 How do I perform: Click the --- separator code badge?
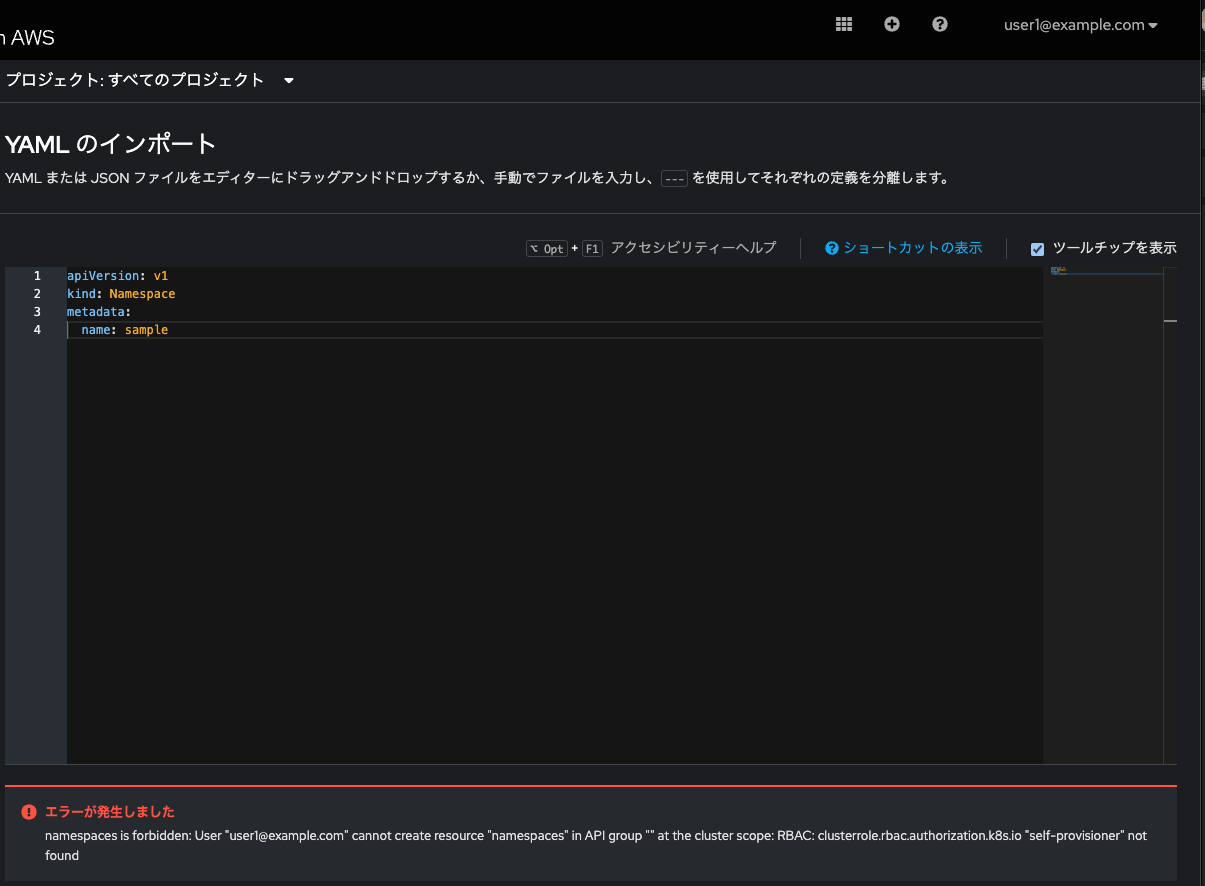[x=675, y=179]
